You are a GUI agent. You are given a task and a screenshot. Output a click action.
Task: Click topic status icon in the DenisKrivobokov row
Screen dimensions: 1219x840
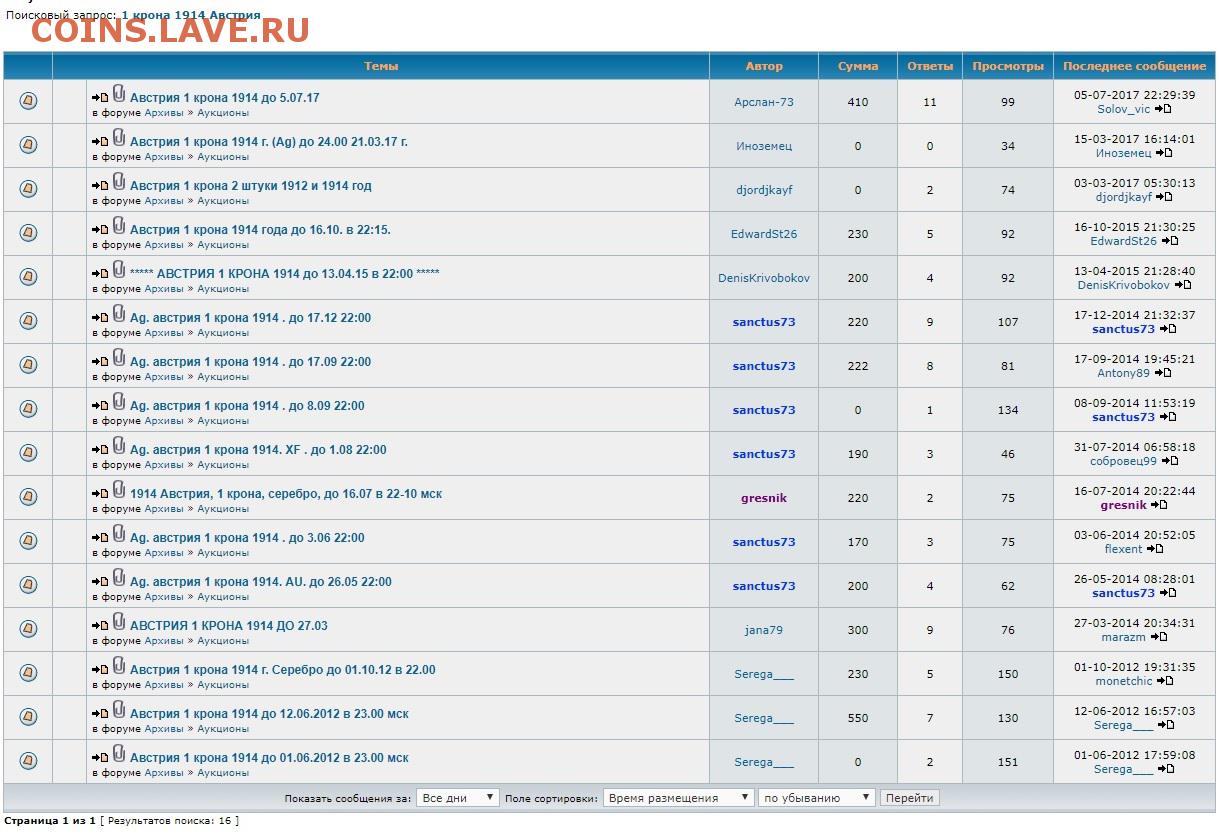28,277
